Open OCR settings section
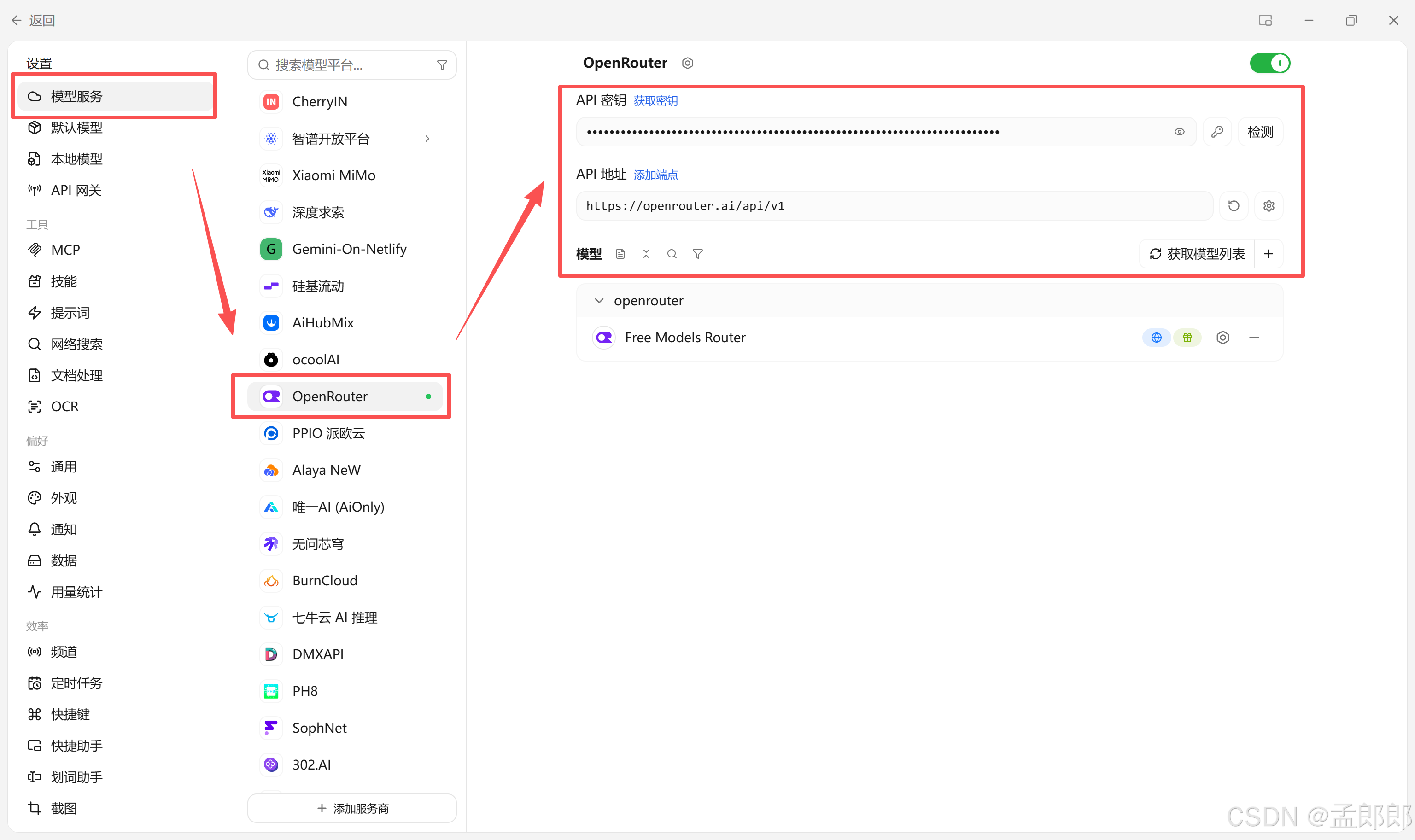 point(115,407)
